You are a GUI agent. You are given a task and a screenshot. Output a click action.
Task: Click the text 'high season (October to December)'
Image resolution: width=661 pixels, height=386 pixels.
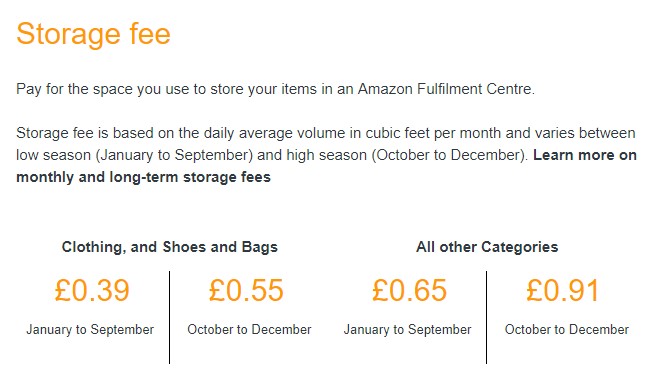pyautogui.click(x=405, y=155)
